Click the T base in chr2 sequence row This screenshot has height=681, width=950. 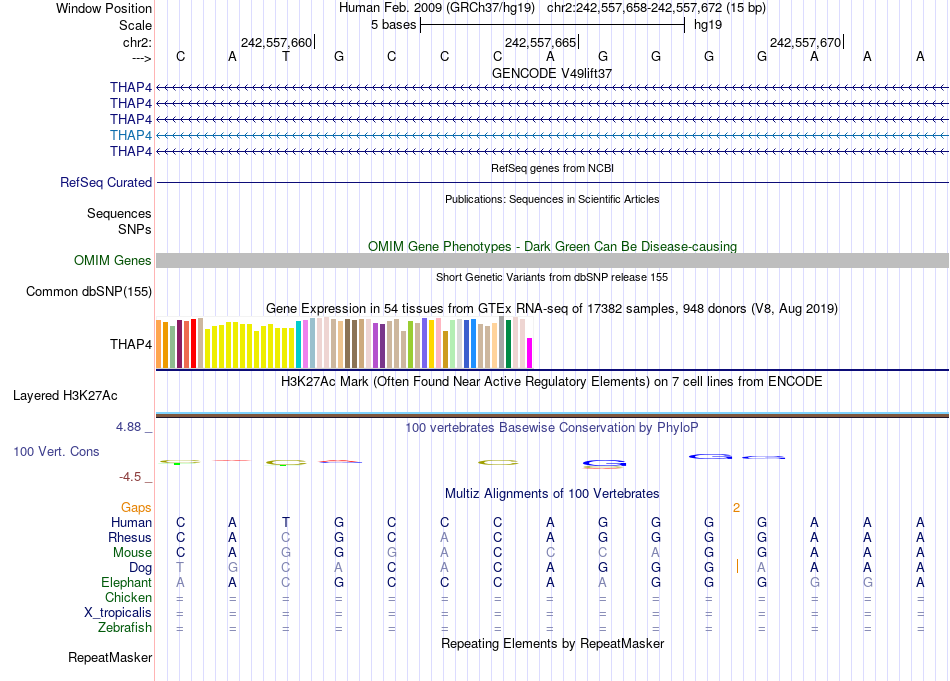(286, 57)
